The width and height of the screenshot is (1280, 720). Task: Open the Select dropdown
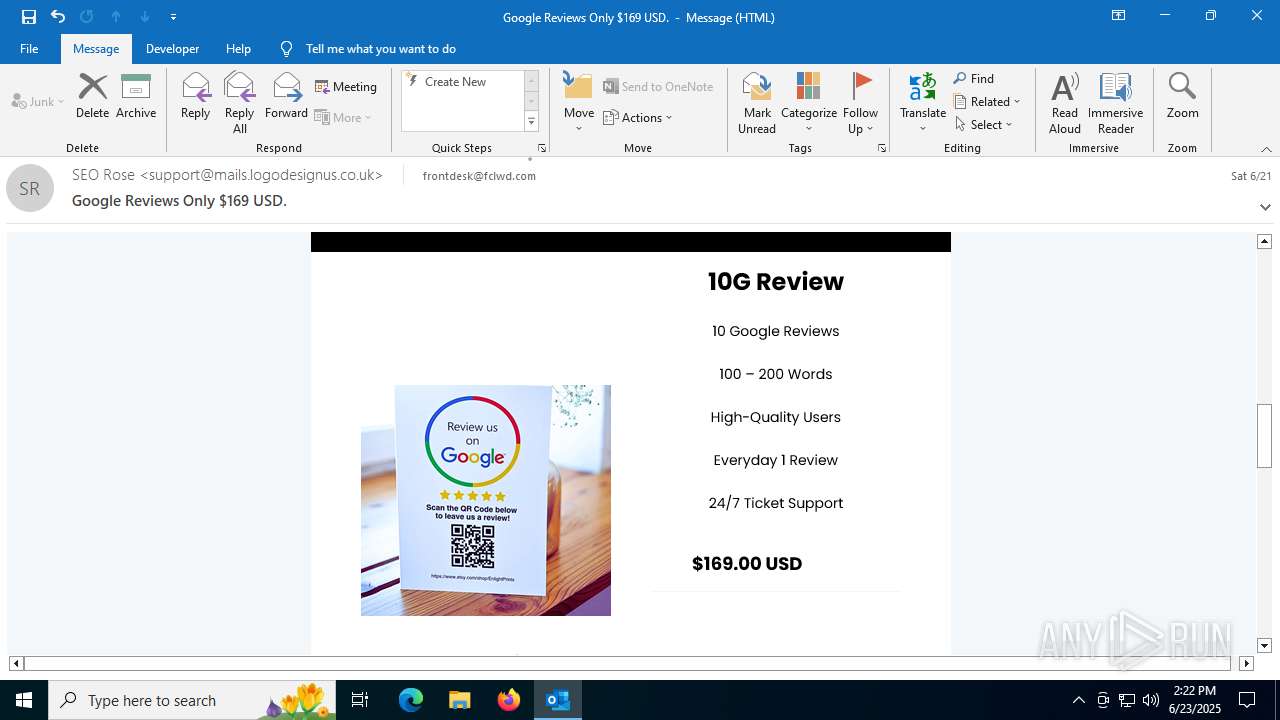pyautogui.click(x=984, y=124)
